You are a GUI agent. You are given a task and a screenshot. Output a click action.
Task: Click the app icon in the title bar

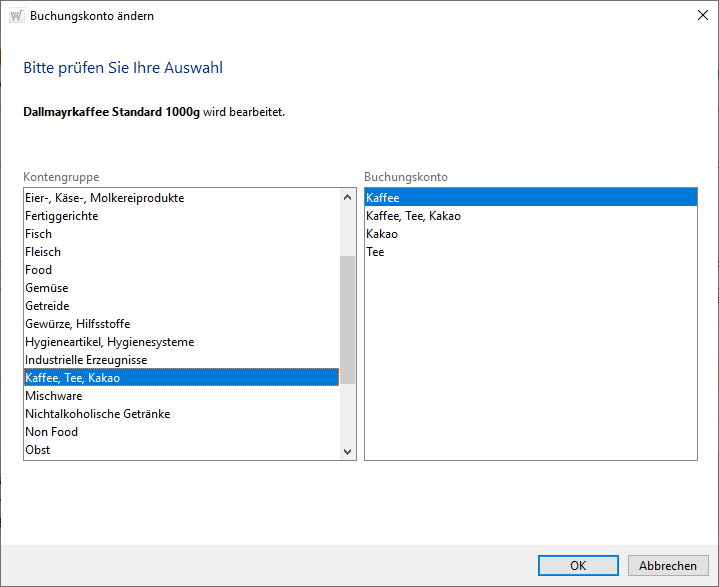click(x=15, y=16)
